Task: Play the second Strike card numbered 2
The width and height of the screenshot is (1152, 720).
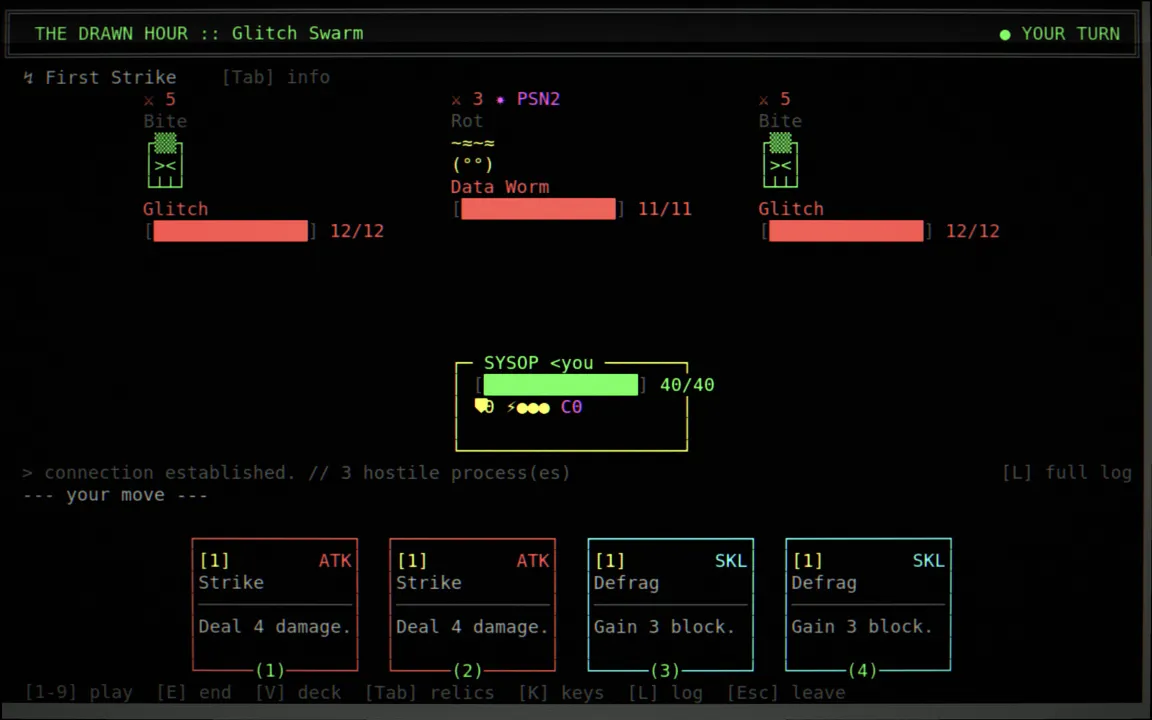Action: pos(472,605)
